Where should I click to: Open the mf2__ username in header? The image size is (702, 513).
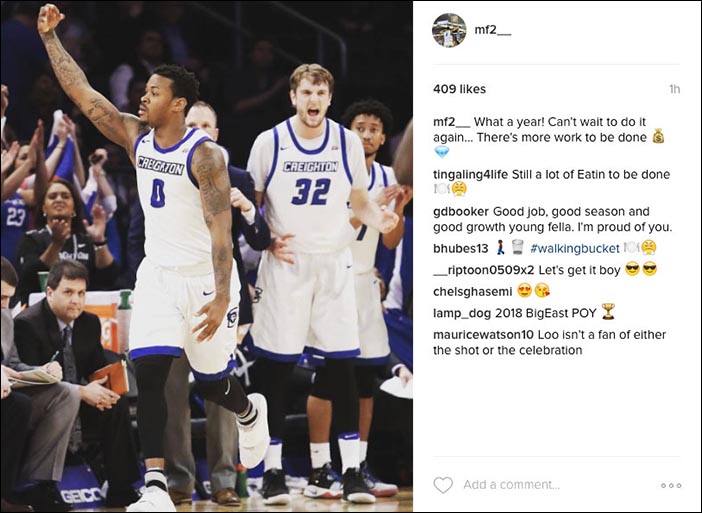(x=492, y=30)
